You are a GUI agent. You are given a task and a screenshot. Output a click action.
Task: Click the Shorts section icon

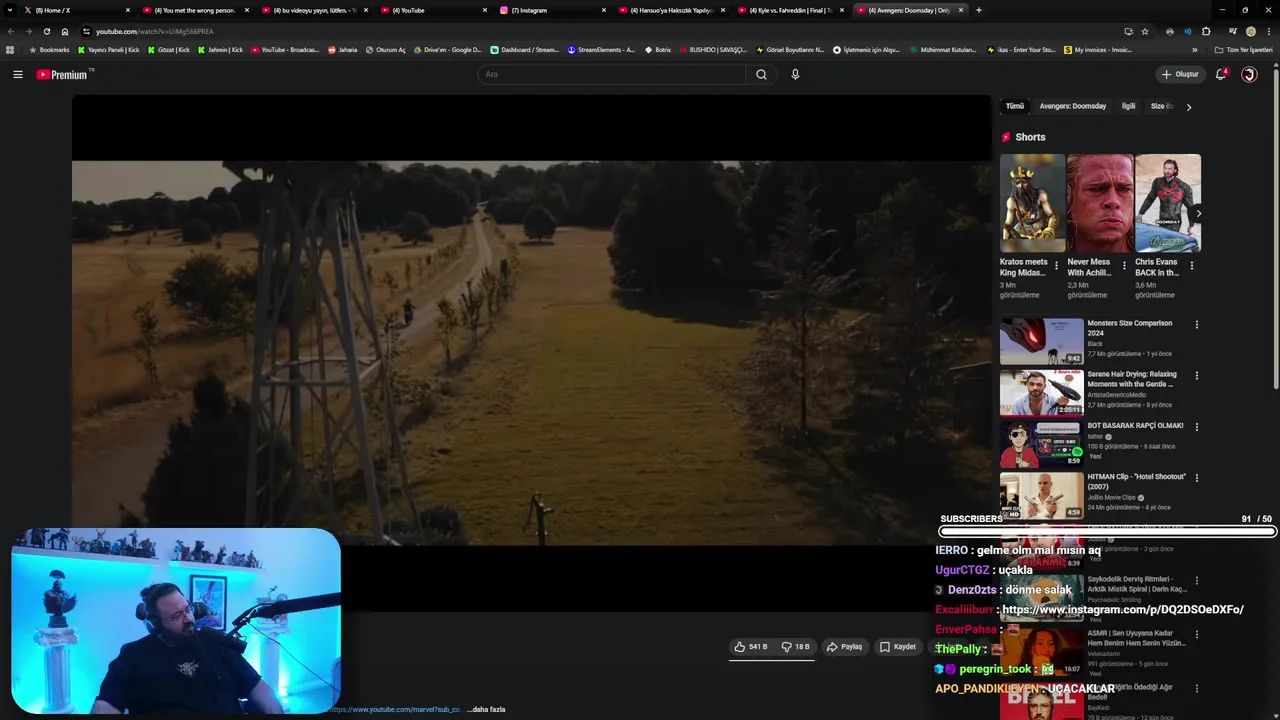pyautogui.click(x=1006, y=137)
